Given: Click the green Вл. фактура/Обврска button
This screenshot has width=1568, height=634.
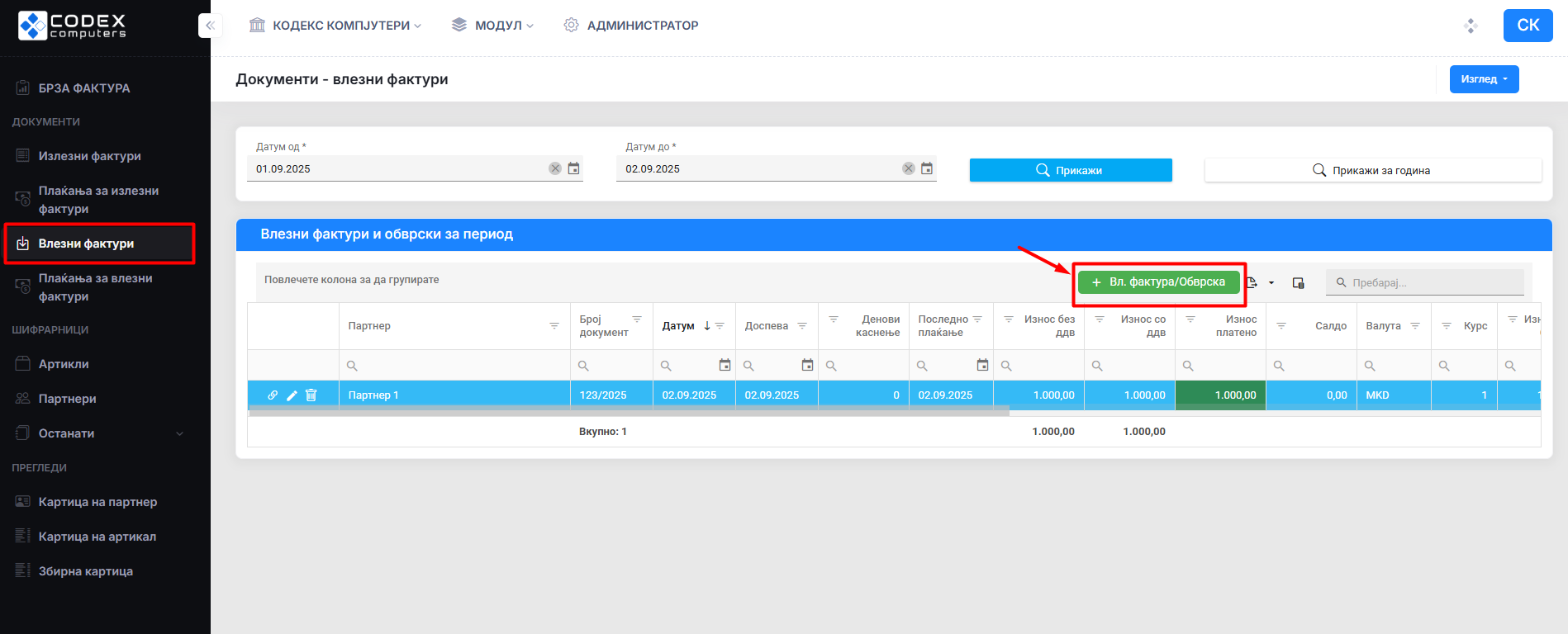Looking at the screenshot, I should coord(1158,282).
